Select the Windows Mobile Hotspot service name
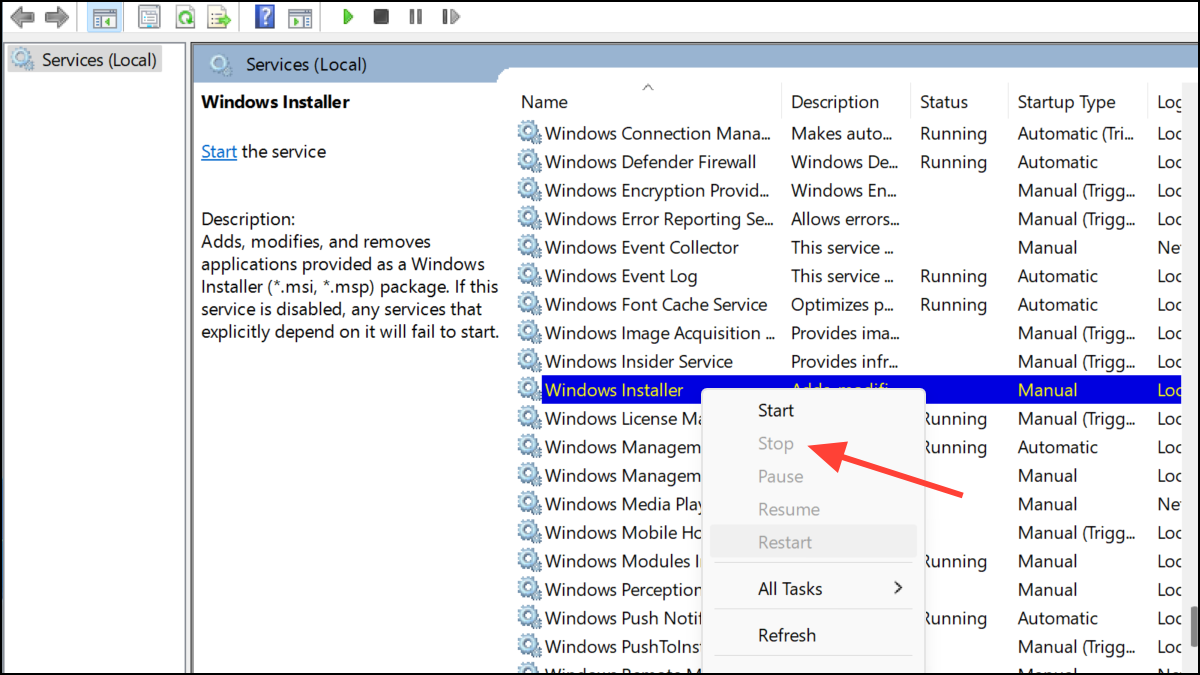 tap(623, 532)
